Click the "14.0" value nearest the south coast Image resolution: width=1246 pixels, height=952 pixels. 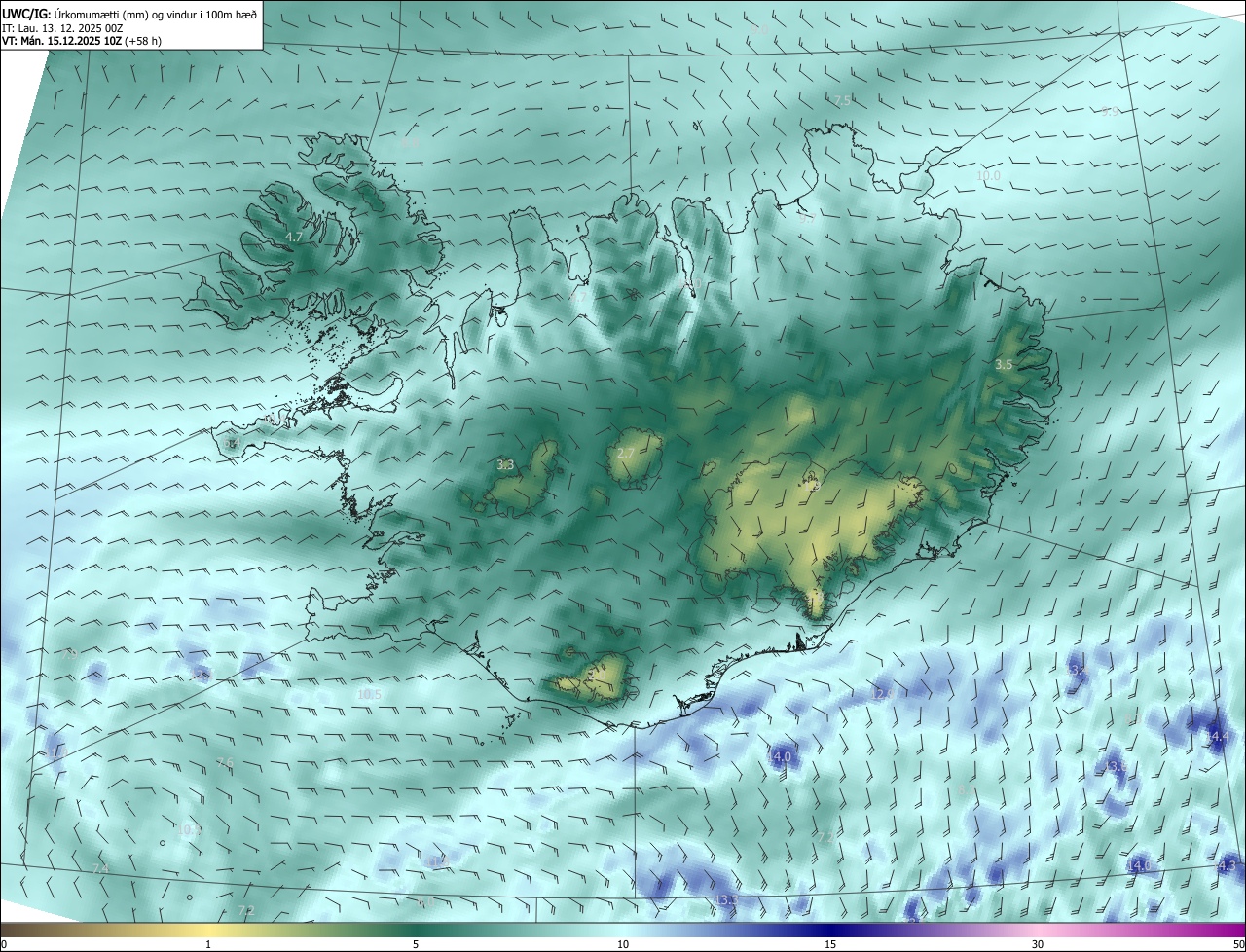click(x=781, y=756)
